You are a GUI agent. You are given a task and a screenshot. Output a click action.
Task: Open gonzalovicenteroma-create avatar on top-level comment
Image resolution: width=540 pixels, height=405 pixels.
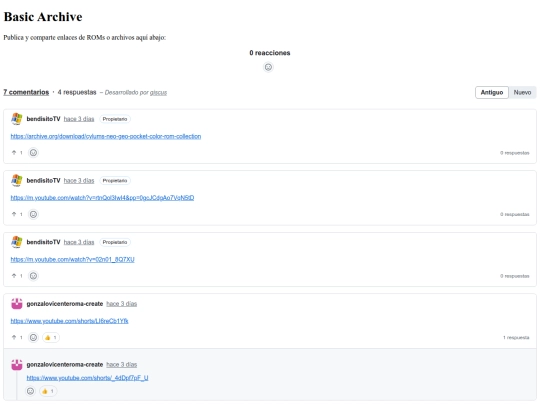click(17, 304)
